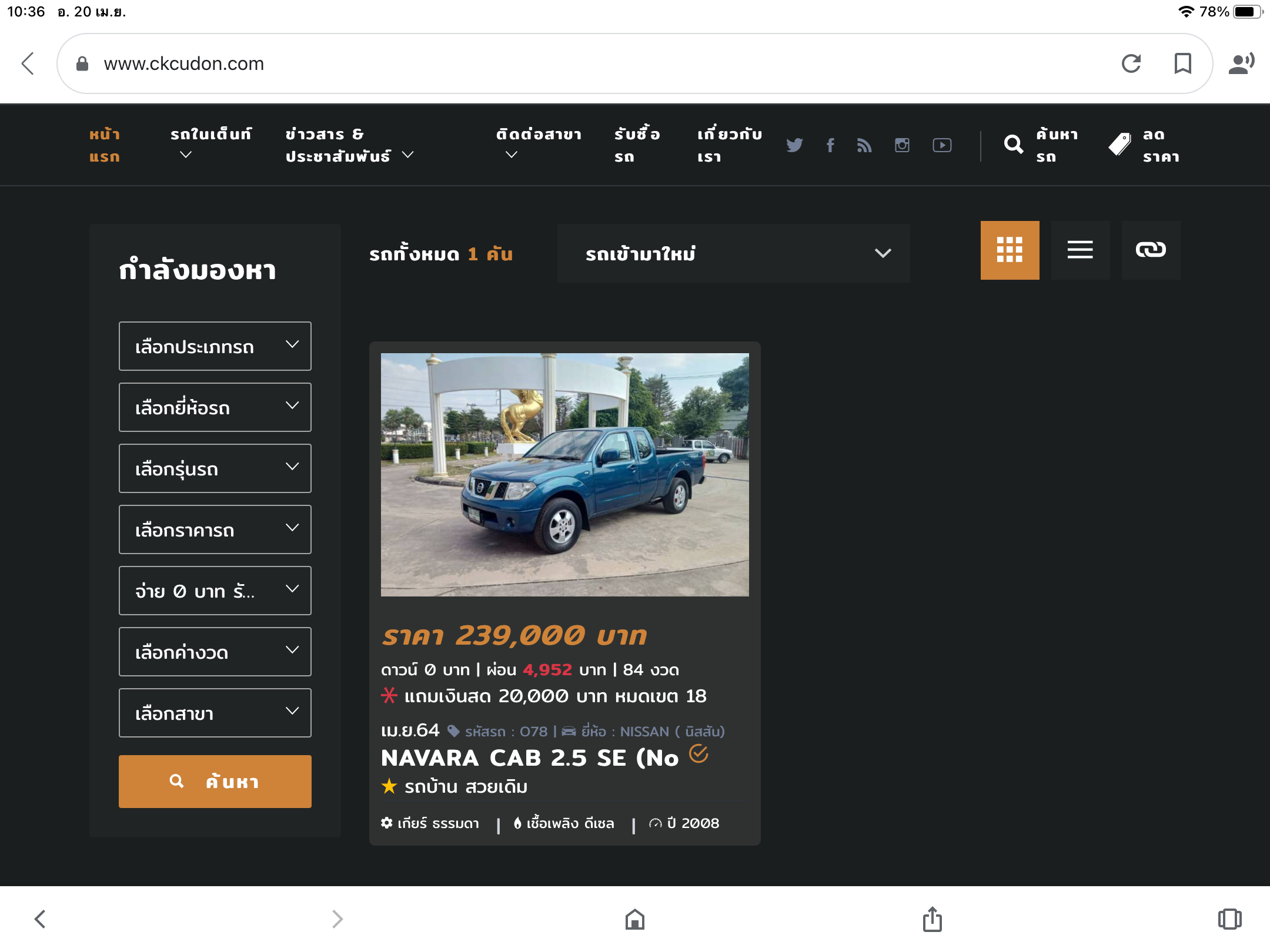Open the Twitter social icon
Screen dimensions: 1270x952
(794, 145)
